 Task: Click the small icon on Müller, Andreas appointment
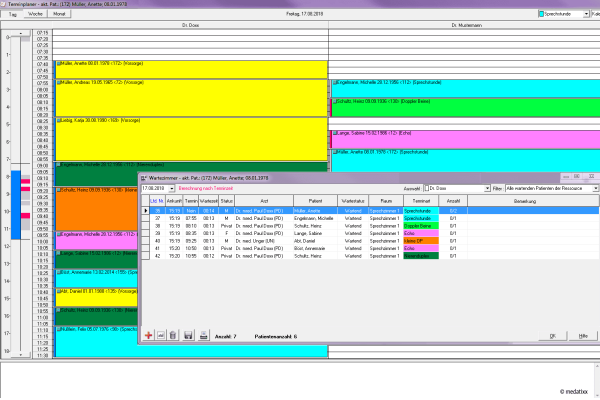tap(59, 82)
